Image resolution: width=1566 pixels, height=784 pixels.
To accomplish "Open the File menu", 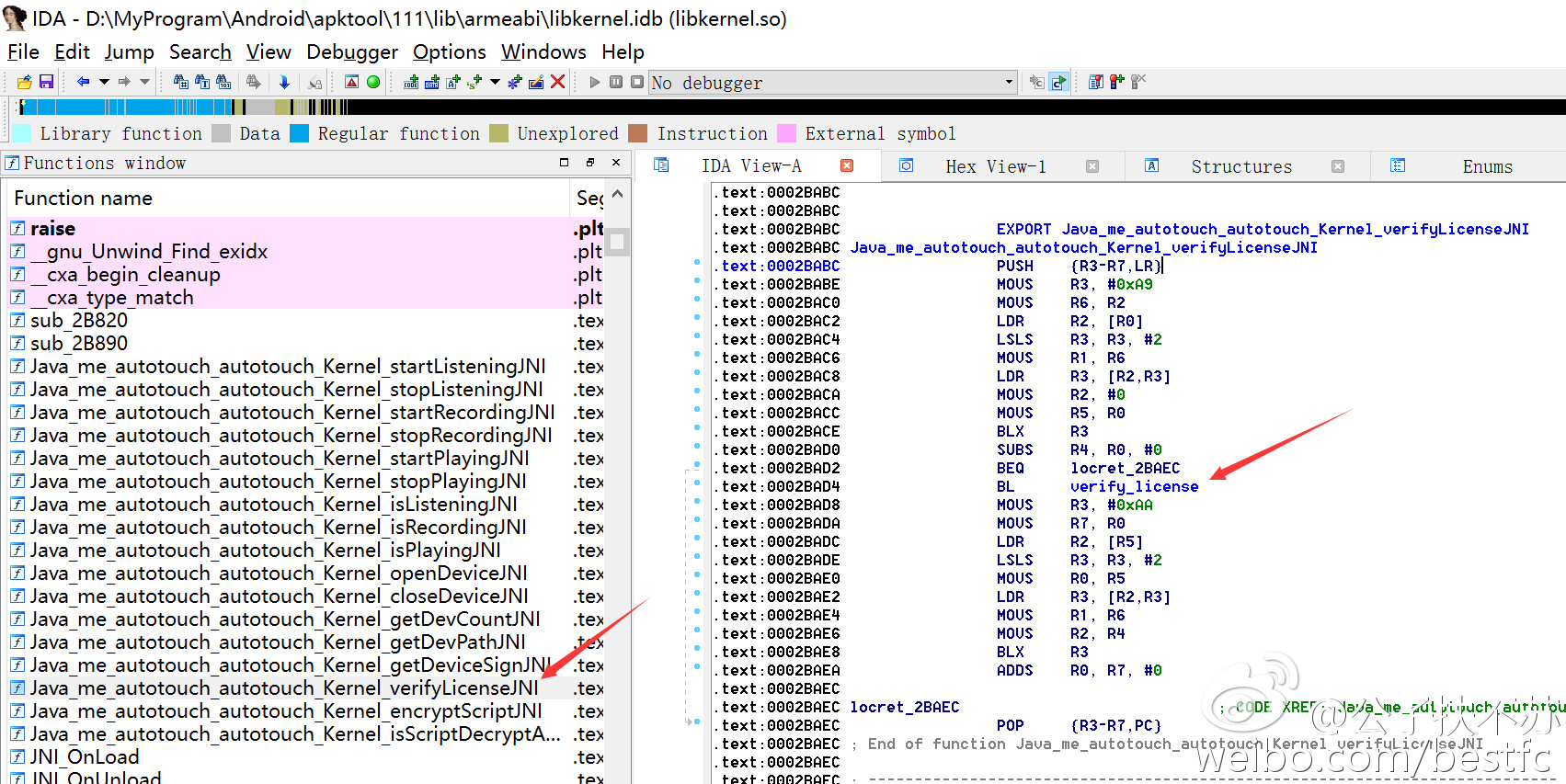I will (23, 51).
